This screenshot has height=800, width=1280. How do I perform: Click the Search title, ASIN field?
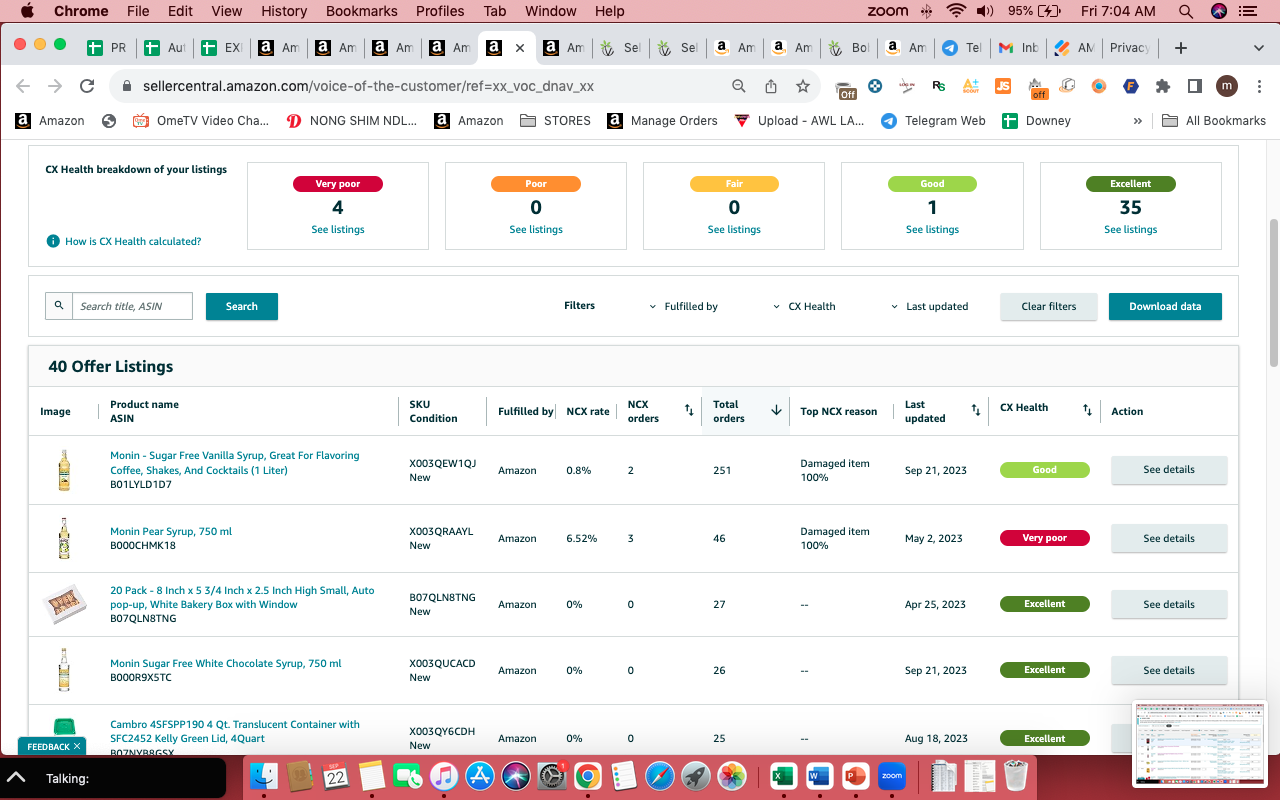(132, 306)
